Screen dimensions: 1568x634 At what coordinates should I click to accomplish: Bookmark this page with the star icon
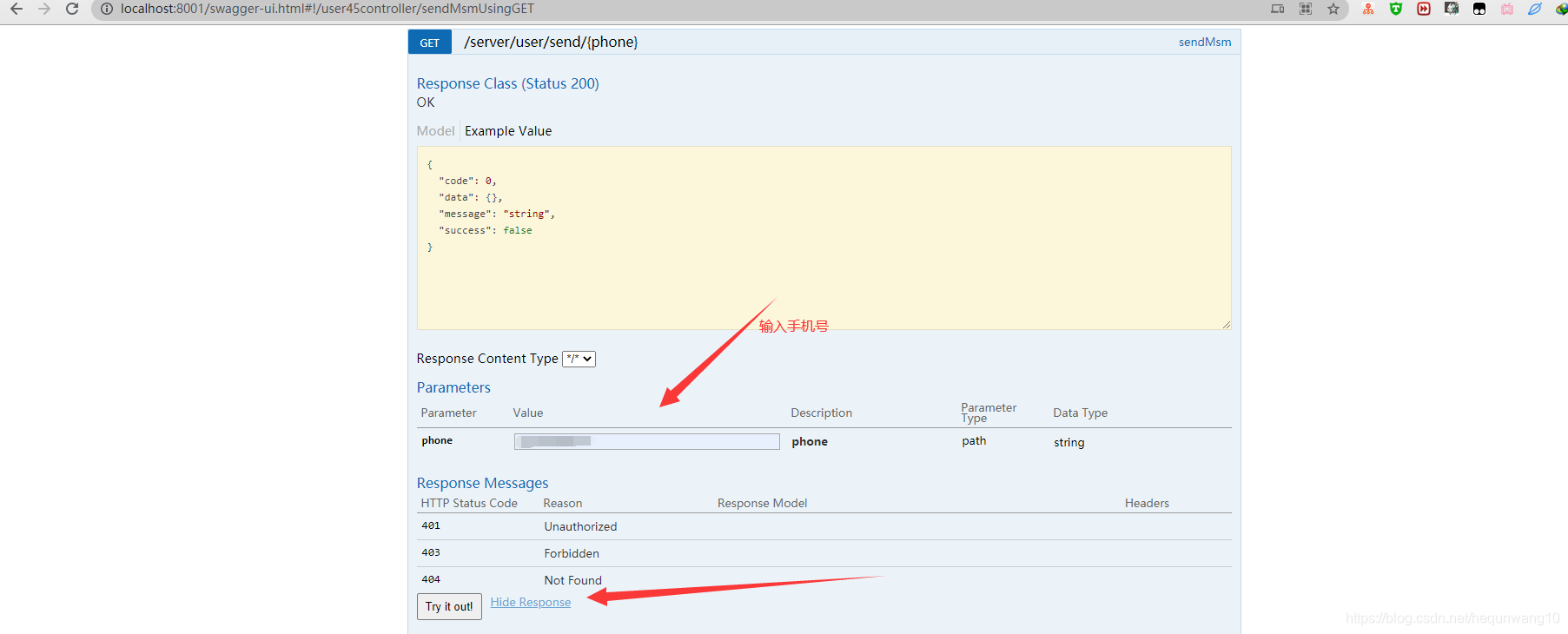(x=1333, y=9)
